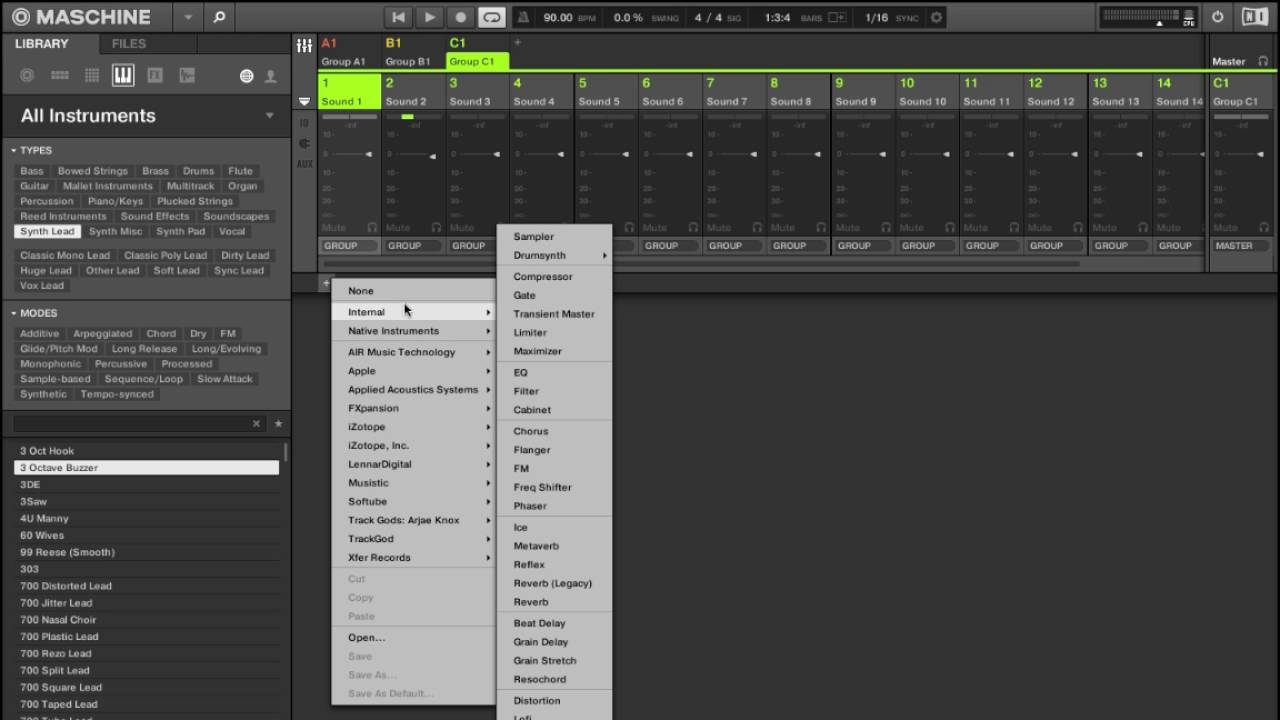The height and width of the screenshot is (720, 1280).
Task: Open the browser search magnifier icon
Action: pyautogui.click(x=219, y=17)
